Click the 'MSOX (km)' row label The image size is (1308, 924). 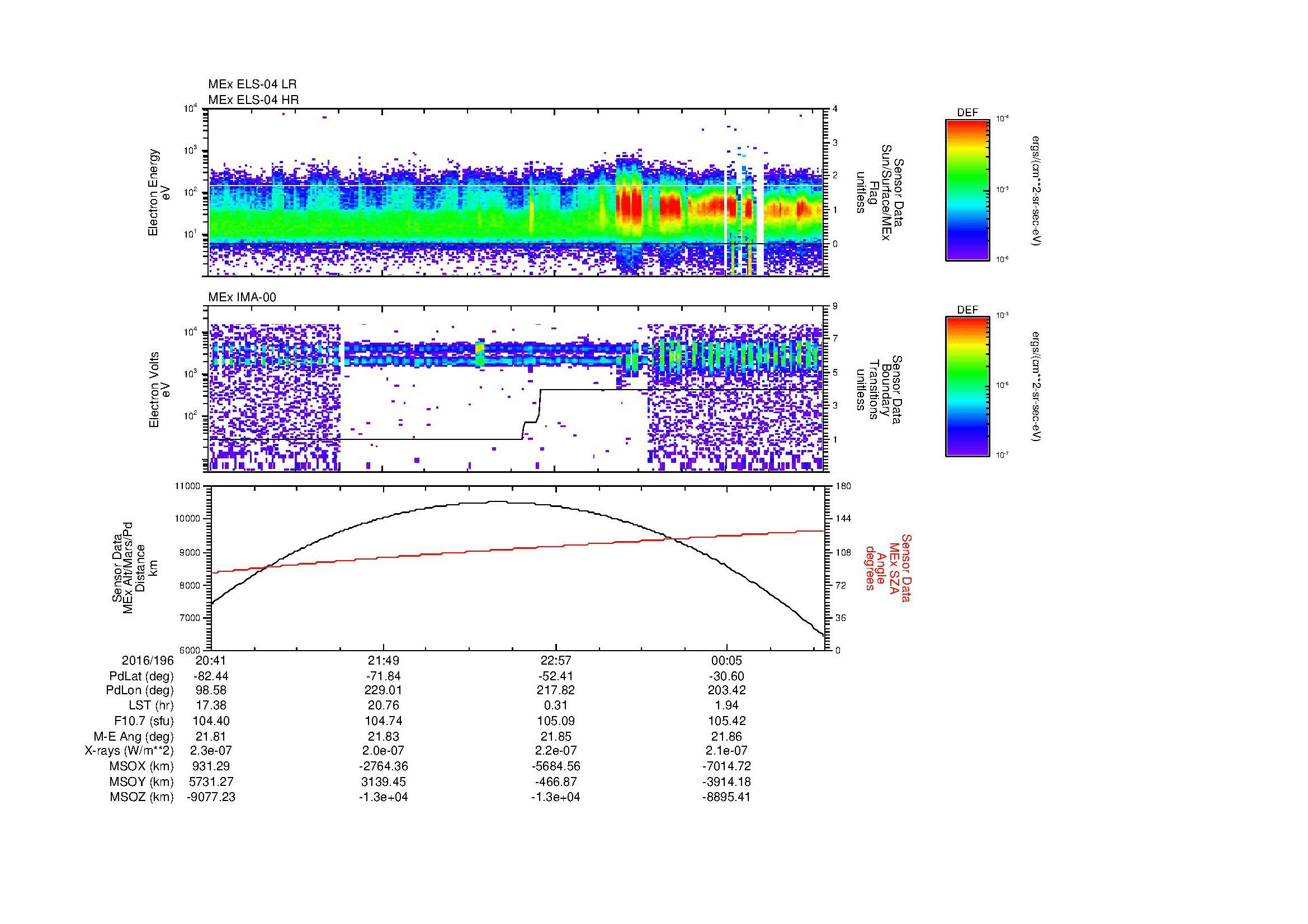[x=141, y=767]
